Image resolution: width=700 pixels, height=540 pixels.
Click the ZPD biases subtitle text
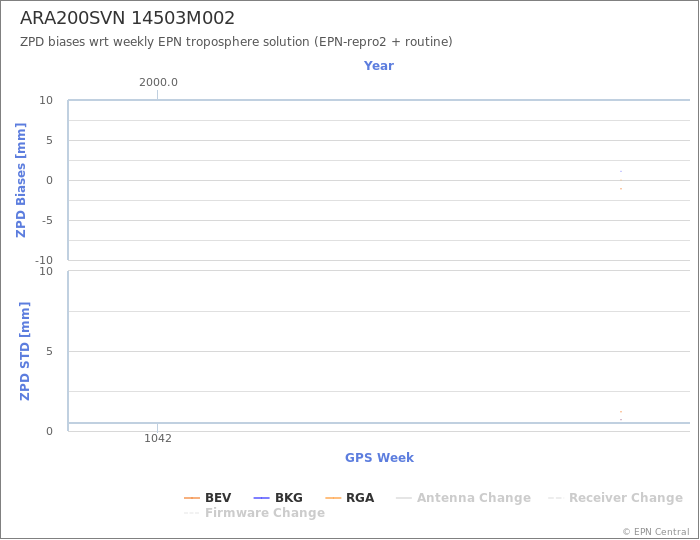(x=236, y=42)
